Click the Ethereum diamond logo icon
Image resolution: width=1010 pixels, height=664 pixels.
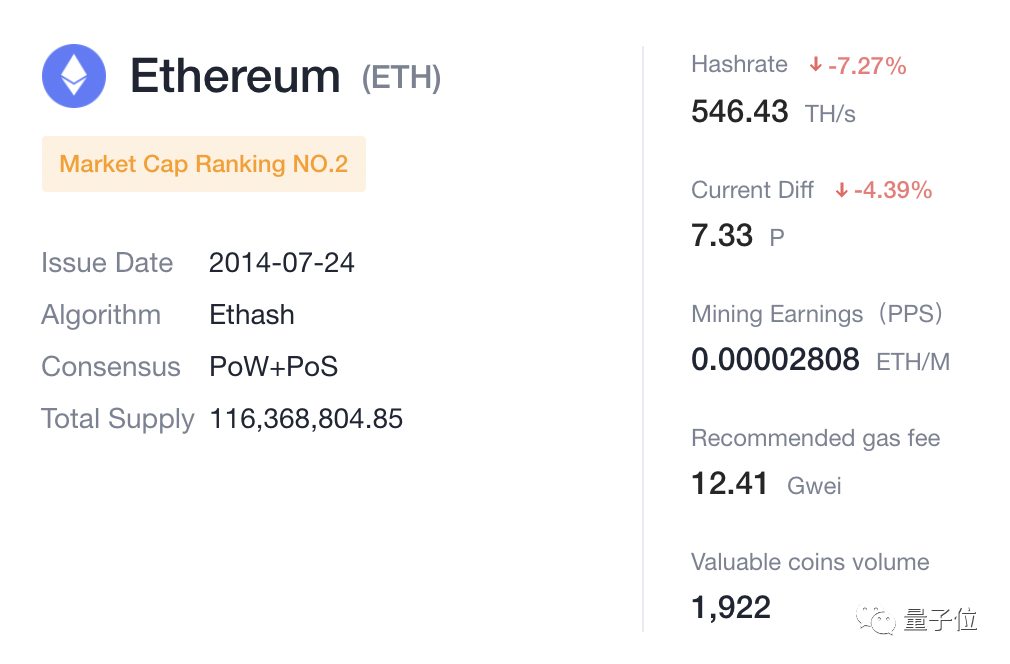74,76
